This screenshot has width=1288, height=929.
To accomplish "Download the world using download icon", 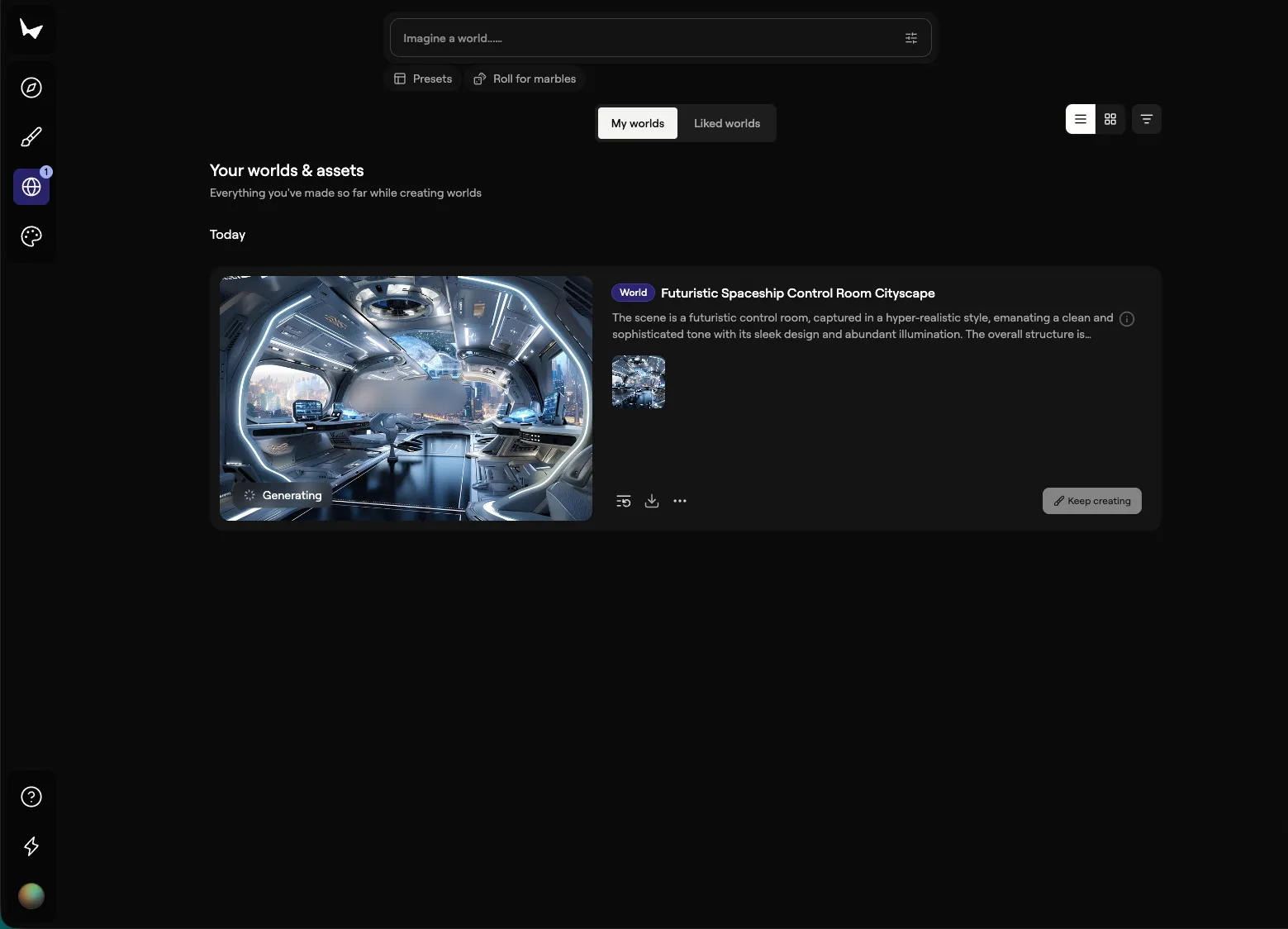I will tap(652, 501).
